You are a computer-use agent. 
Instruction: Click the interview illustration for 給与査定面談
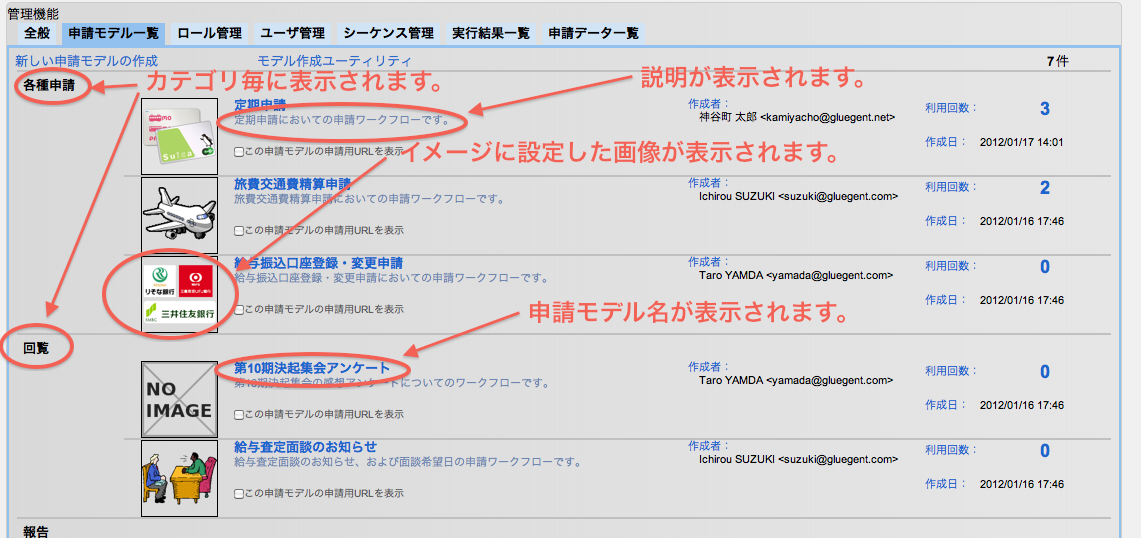click(179, 478)
